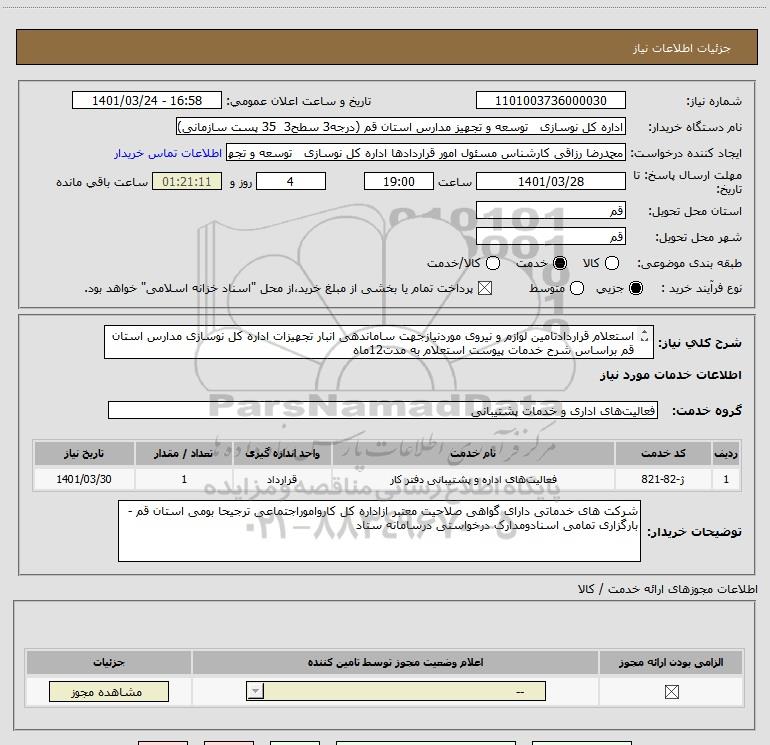The width and height of the screenshot is (770, 745).
Task: Click the شماره نیاز field
Action: pyautogui.click(x=550, y=101)
